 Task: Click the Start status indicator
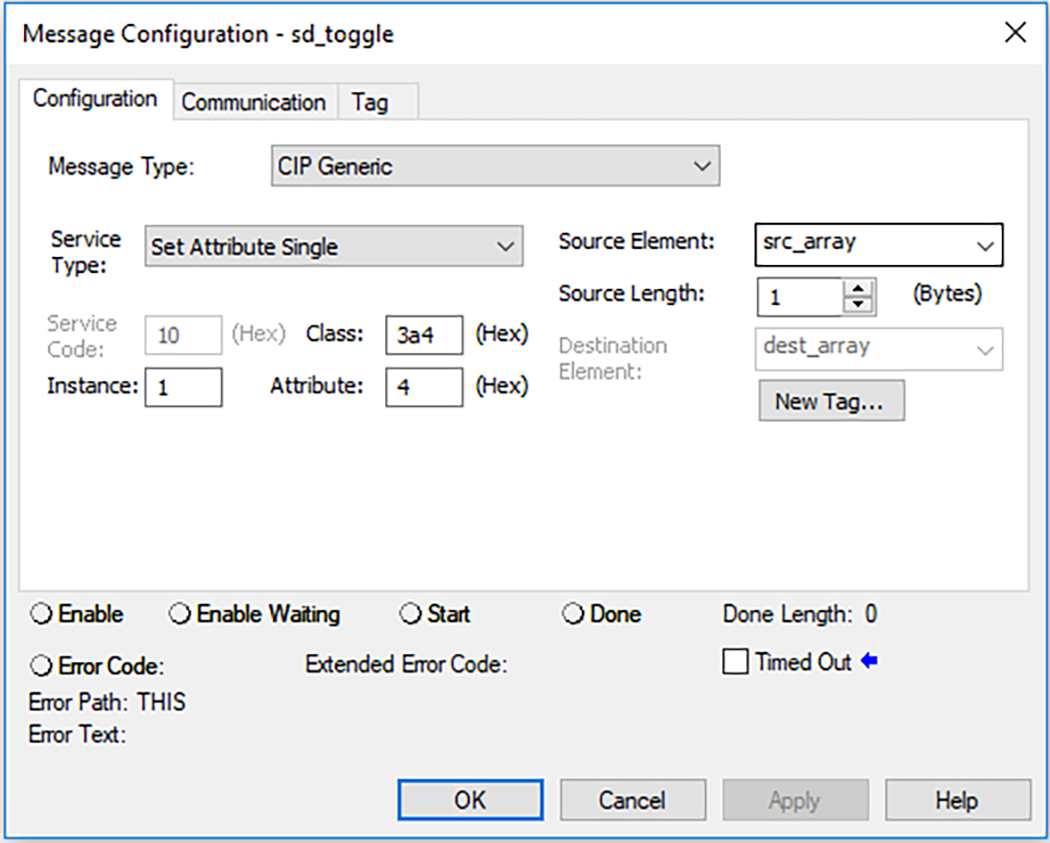click(x=410, y=614)
